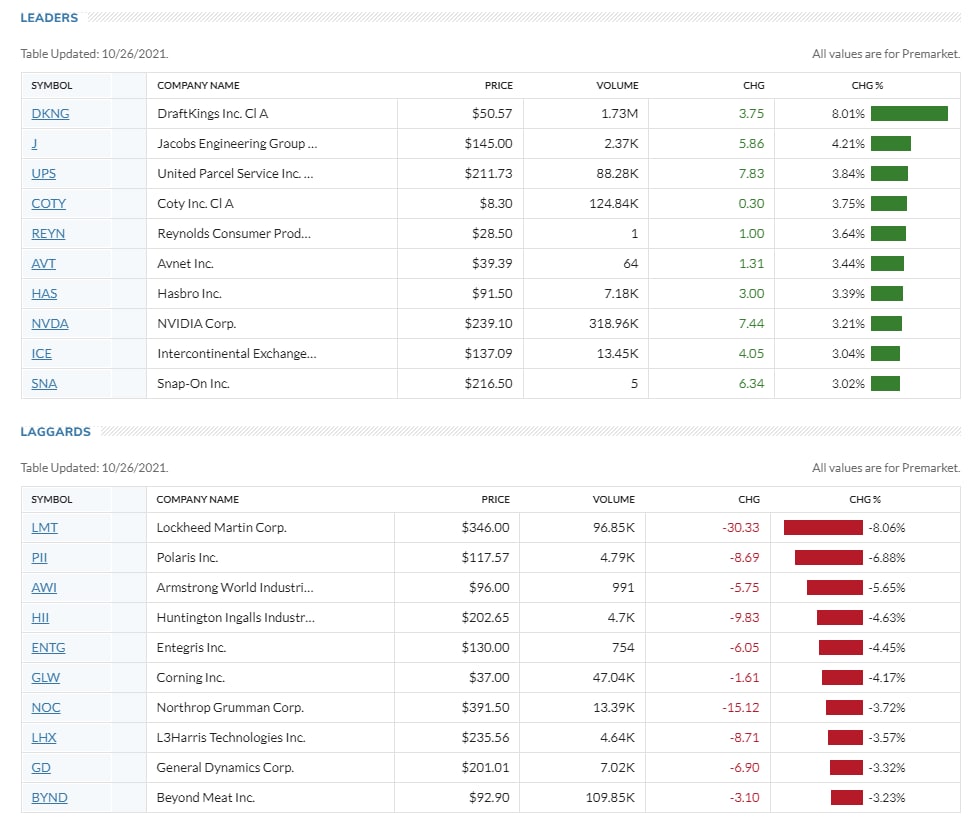973x821 pixels.
Task: Select the Lockheed Martin Corp. name
Action: pos(222,527)
